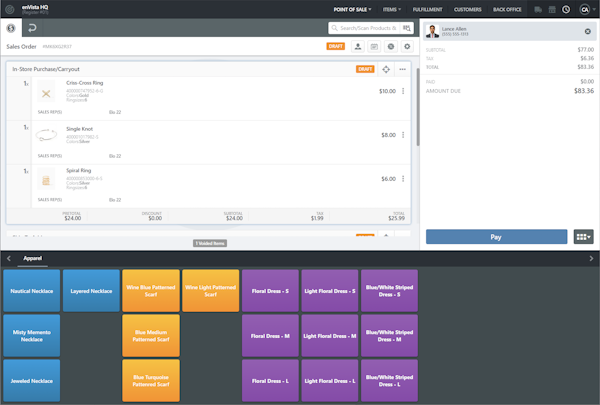Image resolution: width=600 pixels, height=405 pixels.
Task: Click the Criss-Cross Ring item name
Action: 85,83
